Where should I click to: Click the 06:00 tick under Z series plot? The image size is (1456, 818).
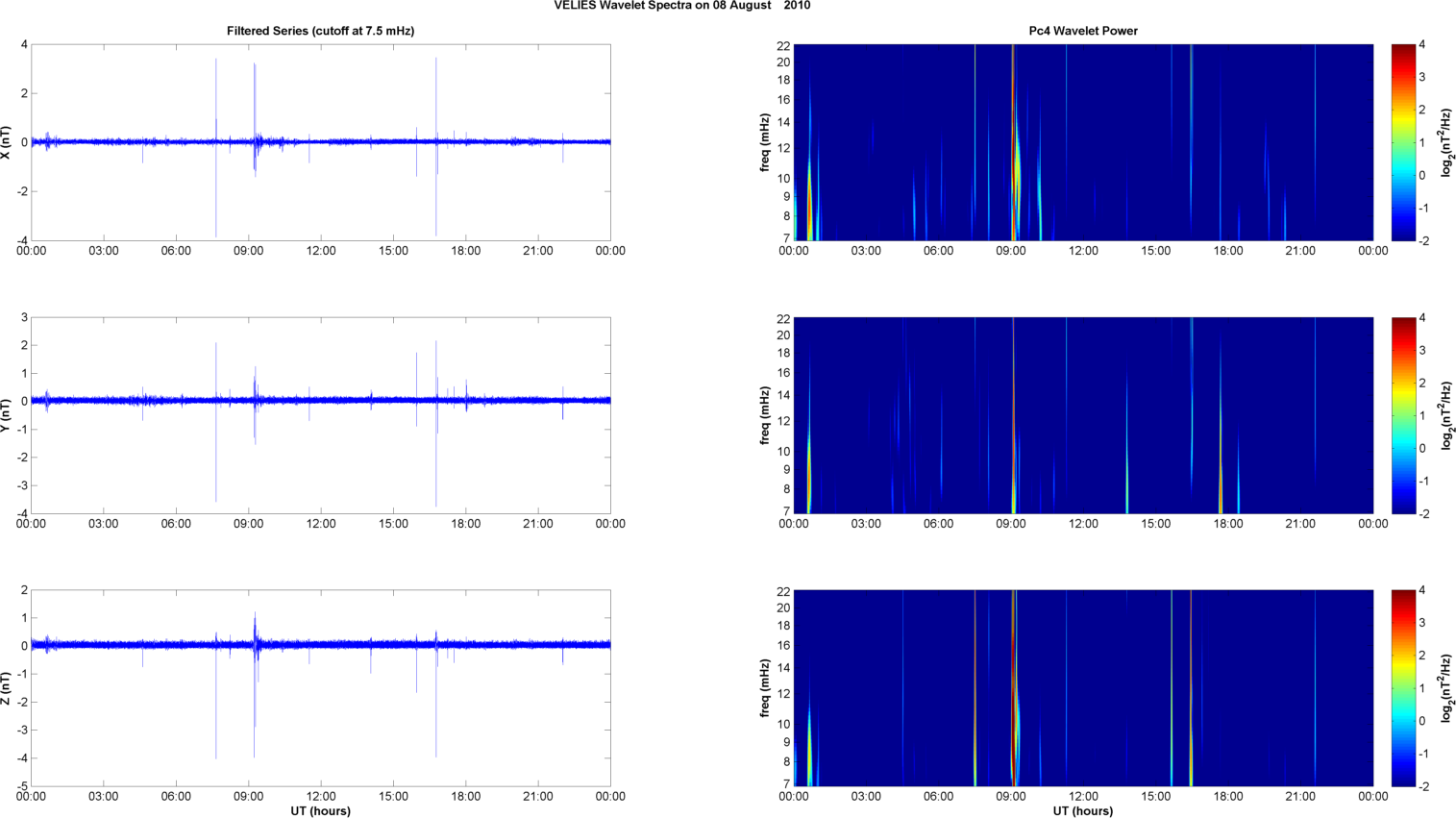tap(176, 796)
